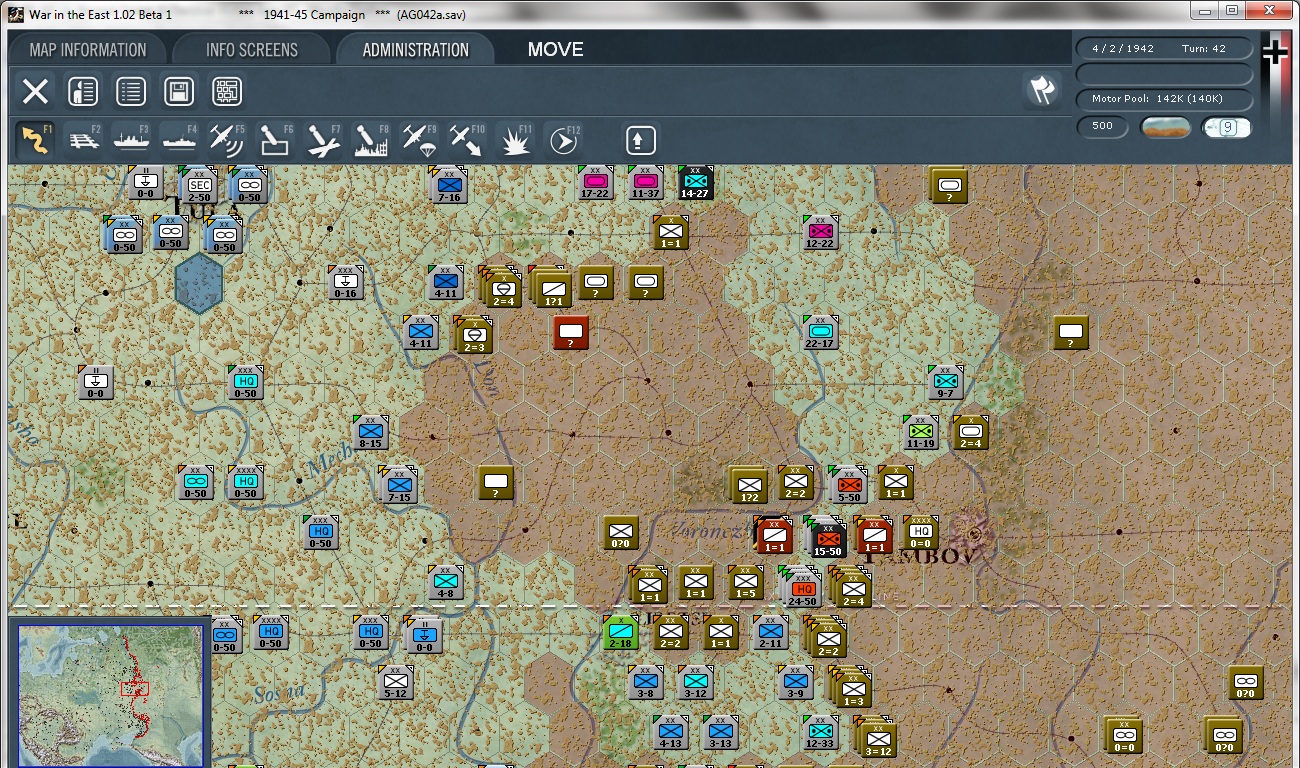This screenshot has width=1300, height=768.
Task: Select the grey counter labeled 0-16
Action: click(x=346, y=282)
